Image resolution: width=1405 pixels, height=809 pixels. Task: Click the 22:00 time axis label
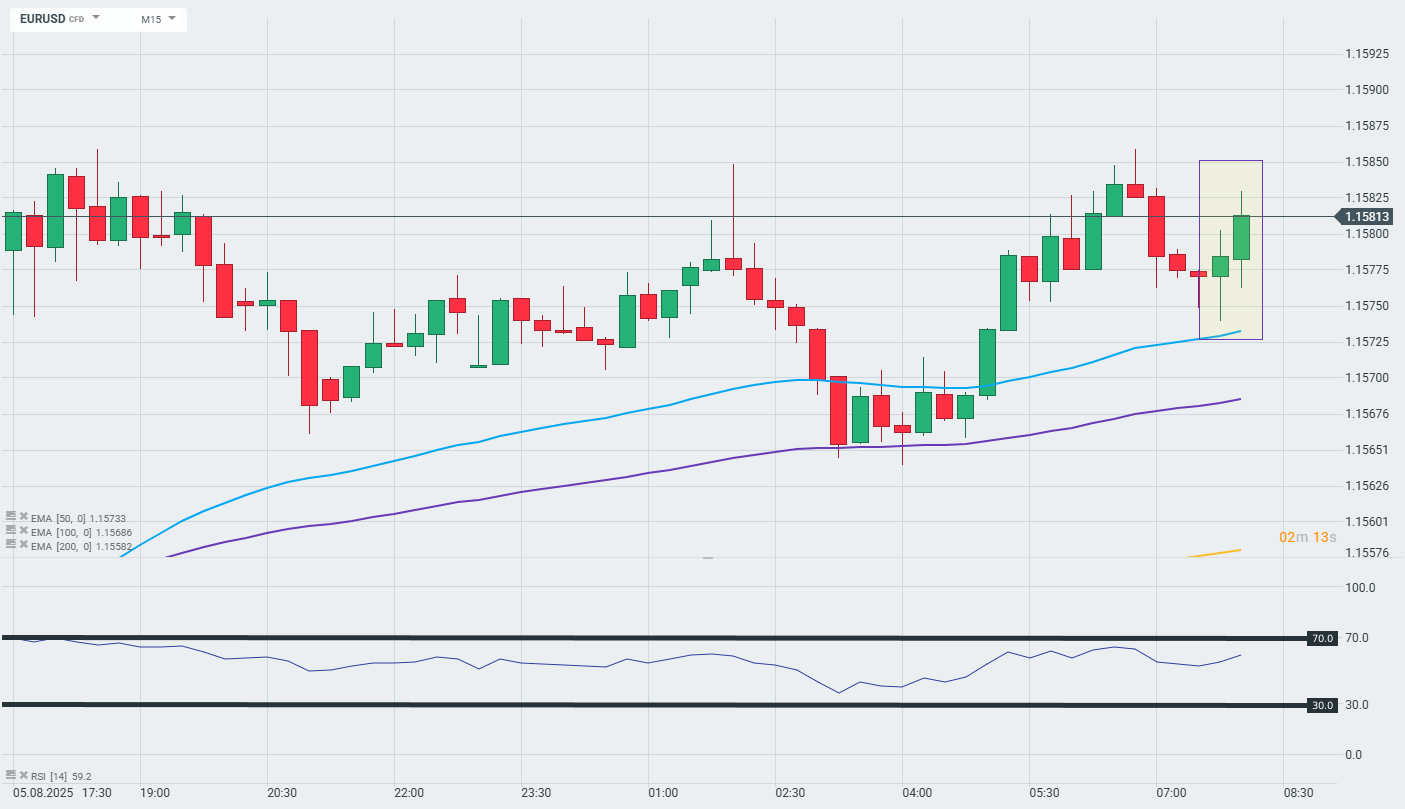click(x=409, y=793)
